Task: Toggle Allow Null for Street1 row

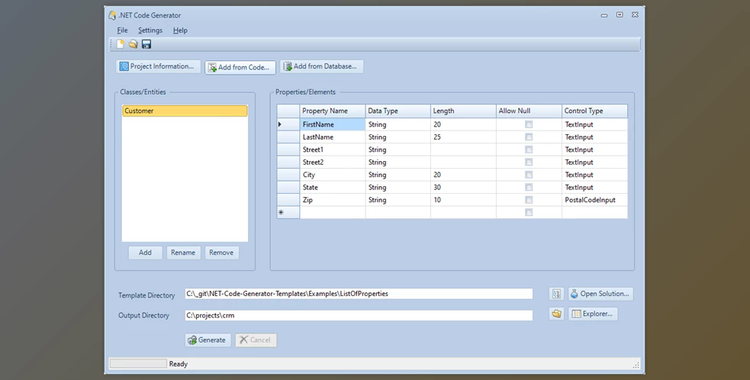Action: click(x=529, y=150)
